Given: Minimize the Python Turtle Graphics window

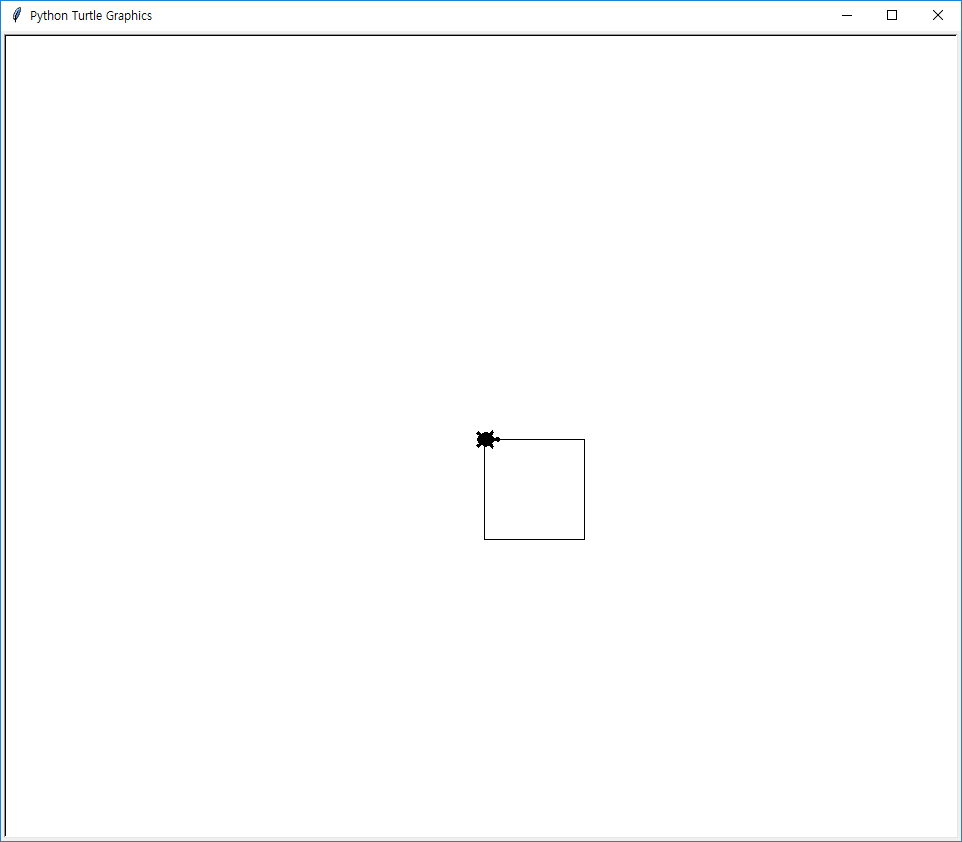Looking at the screenshot, I should [x=847, y=15].
